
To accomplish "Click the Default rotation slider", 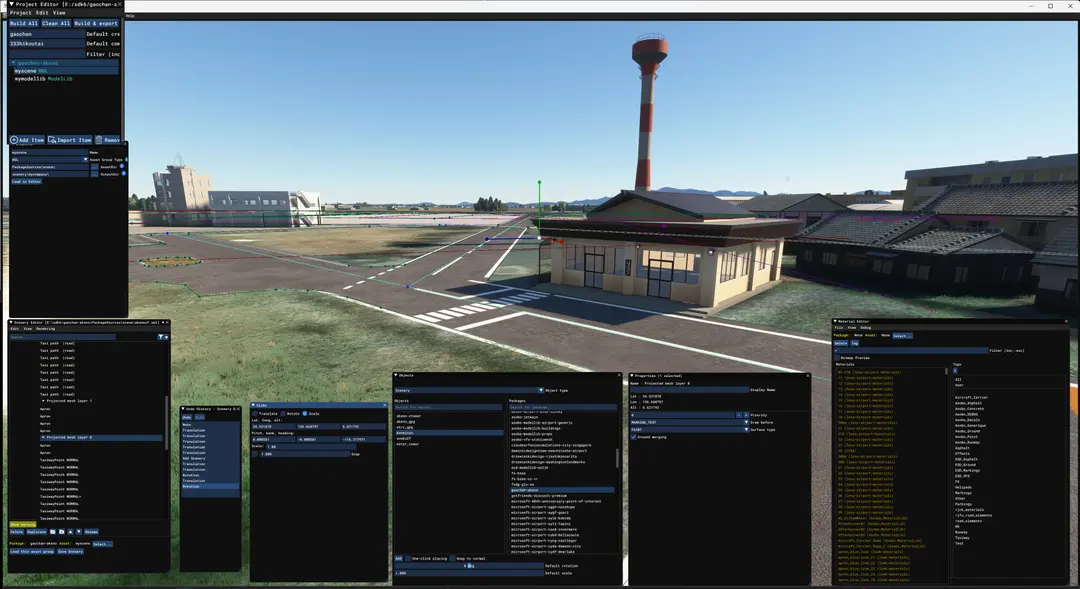I will [468, 566].
